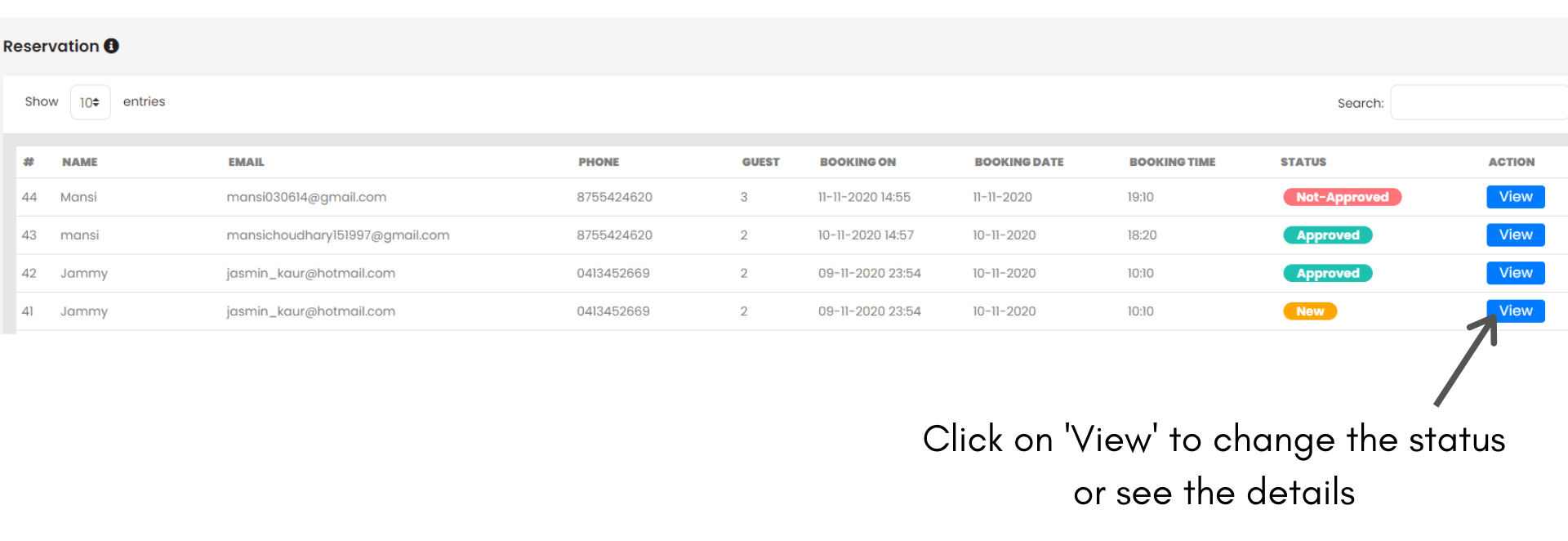
Task: Sort table by Name column
Action: point(79,162)
